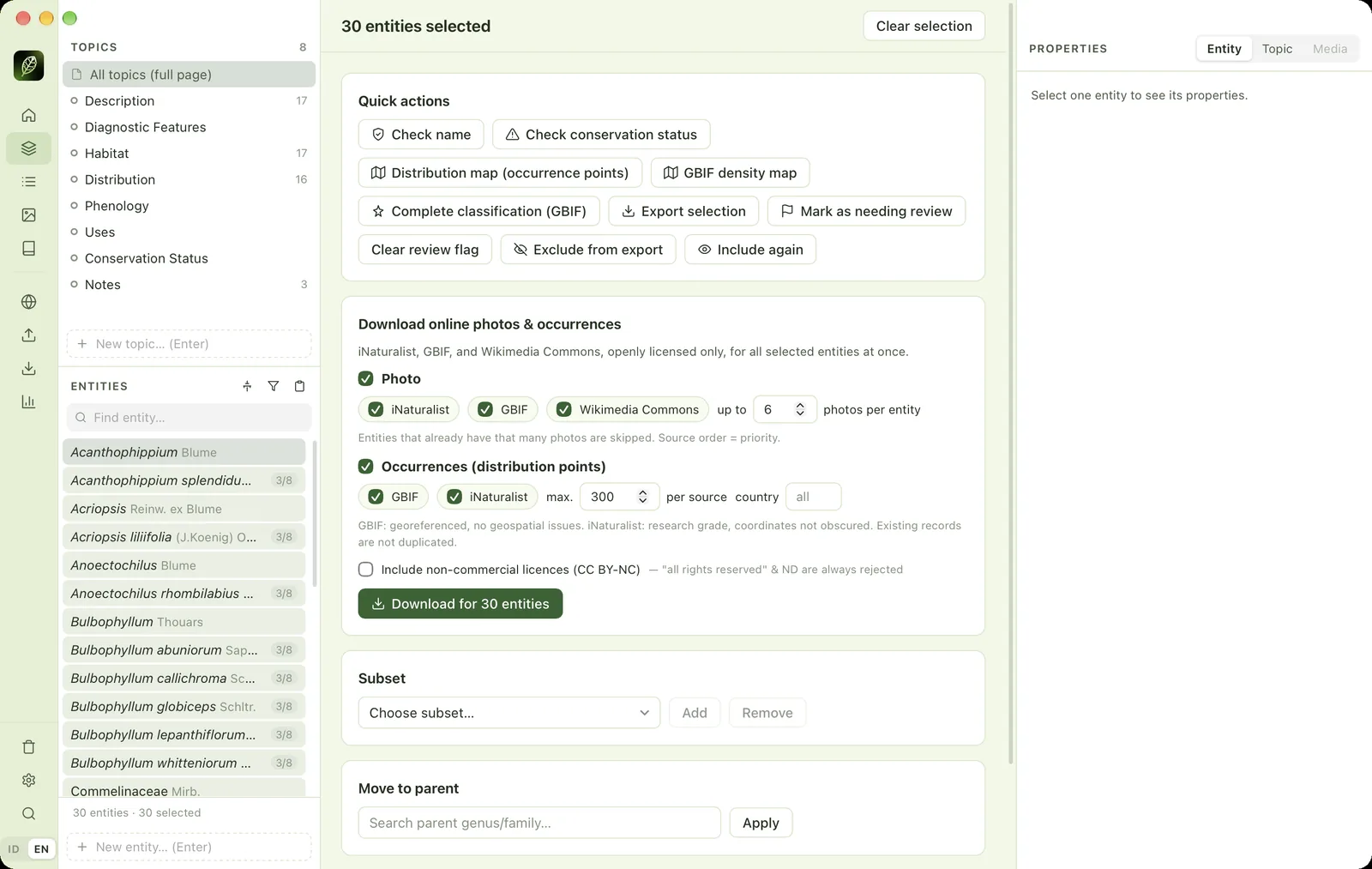Click the country filter input
The width and height of the screenshot is (1372, 869).
point(814,497)
